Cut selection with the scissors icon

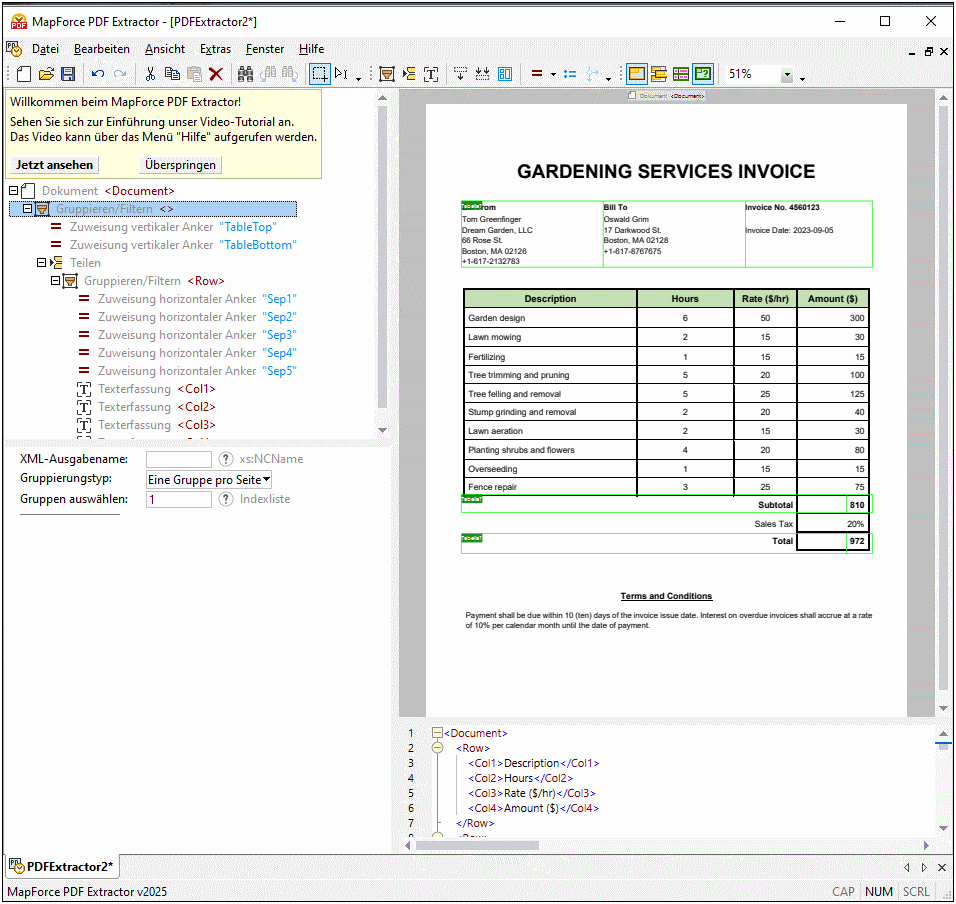150,74
